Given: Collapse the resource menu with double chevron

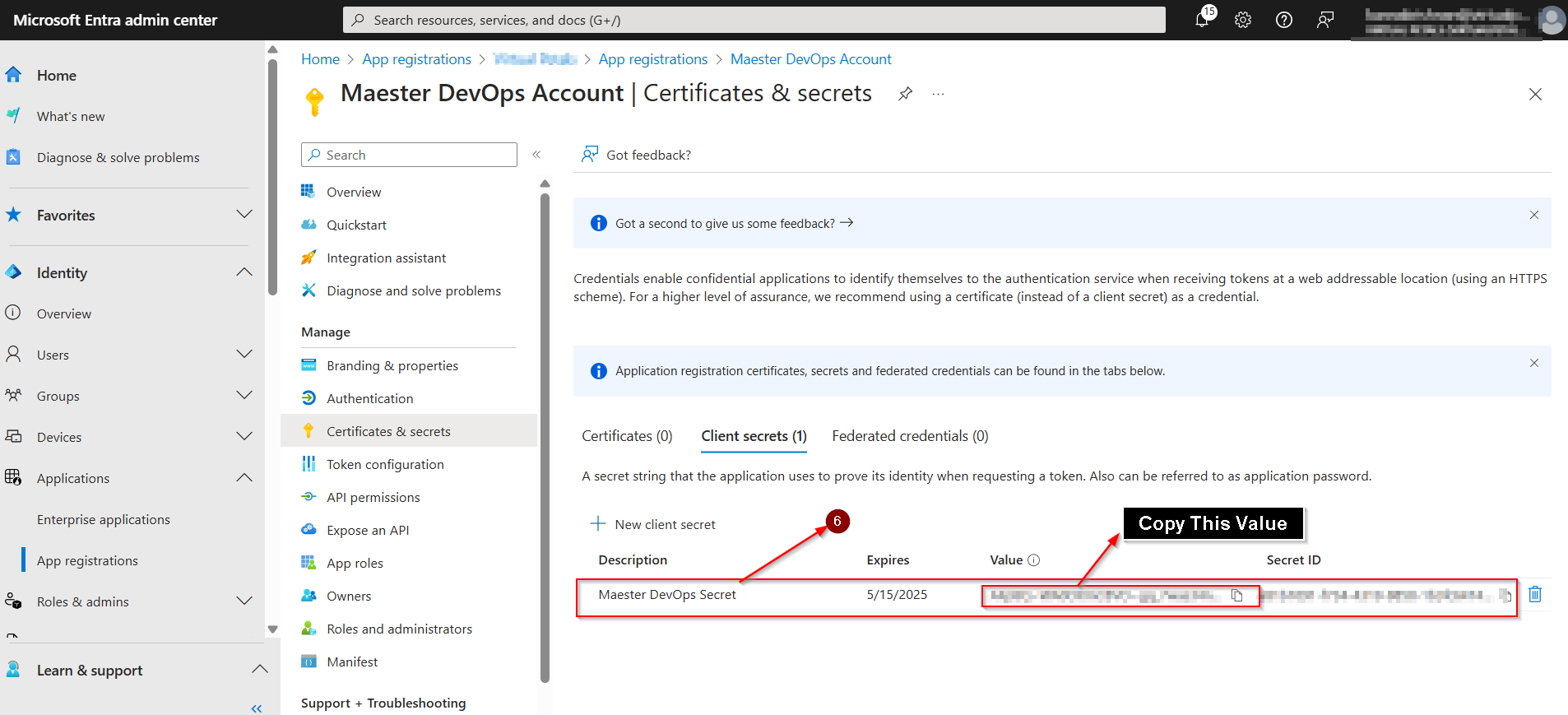Looking at the screenshot, I should 536,155.
